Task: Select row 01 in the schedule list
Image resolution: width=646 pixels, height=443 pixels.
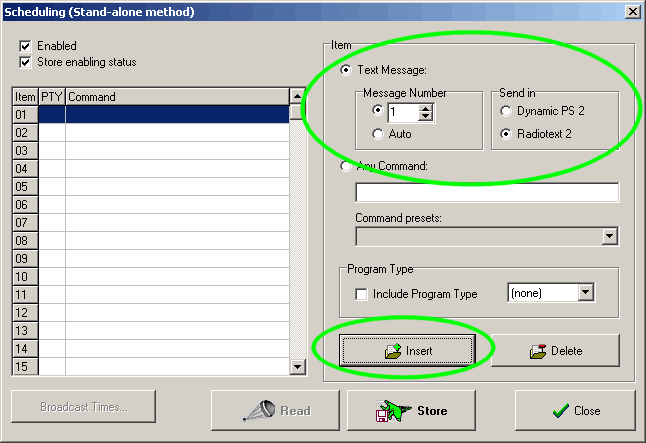Action: click(151, 115)
